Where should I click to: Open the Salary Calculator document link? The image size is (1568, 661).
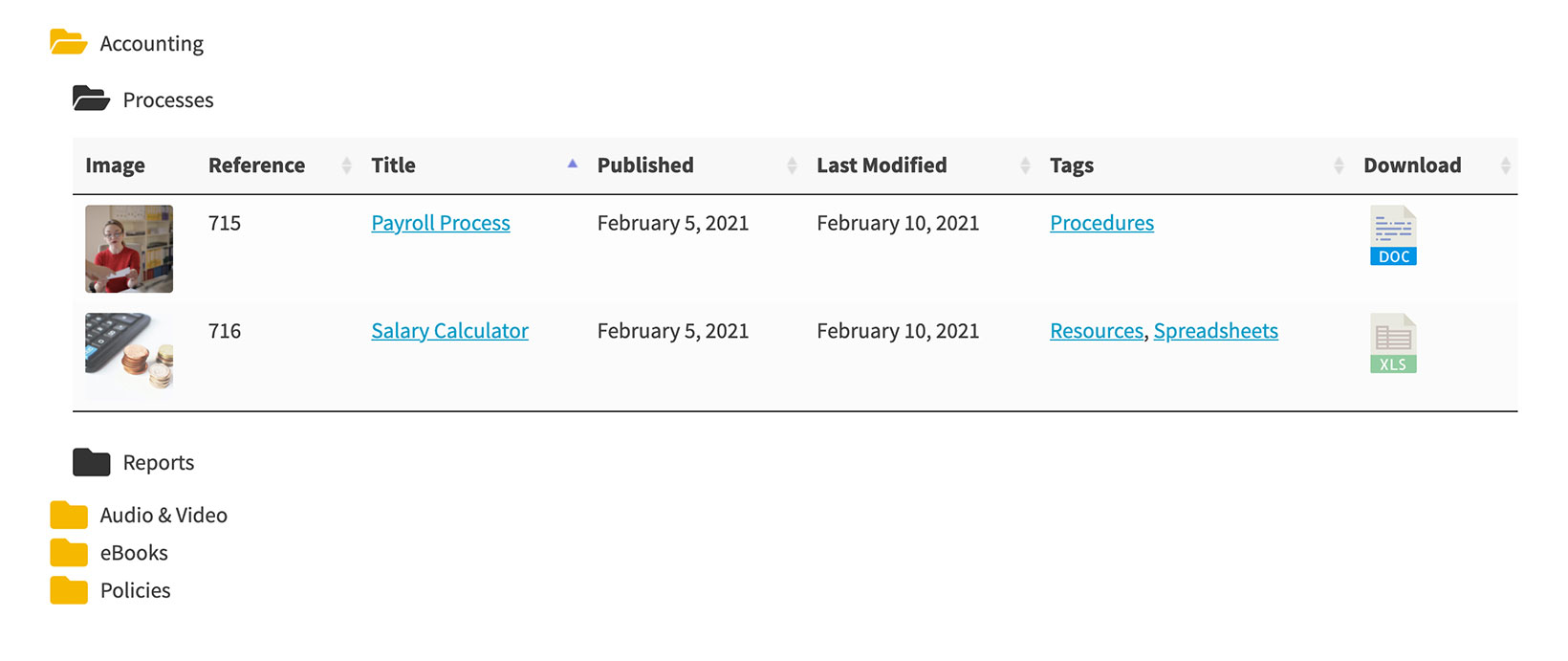(449, 330)
